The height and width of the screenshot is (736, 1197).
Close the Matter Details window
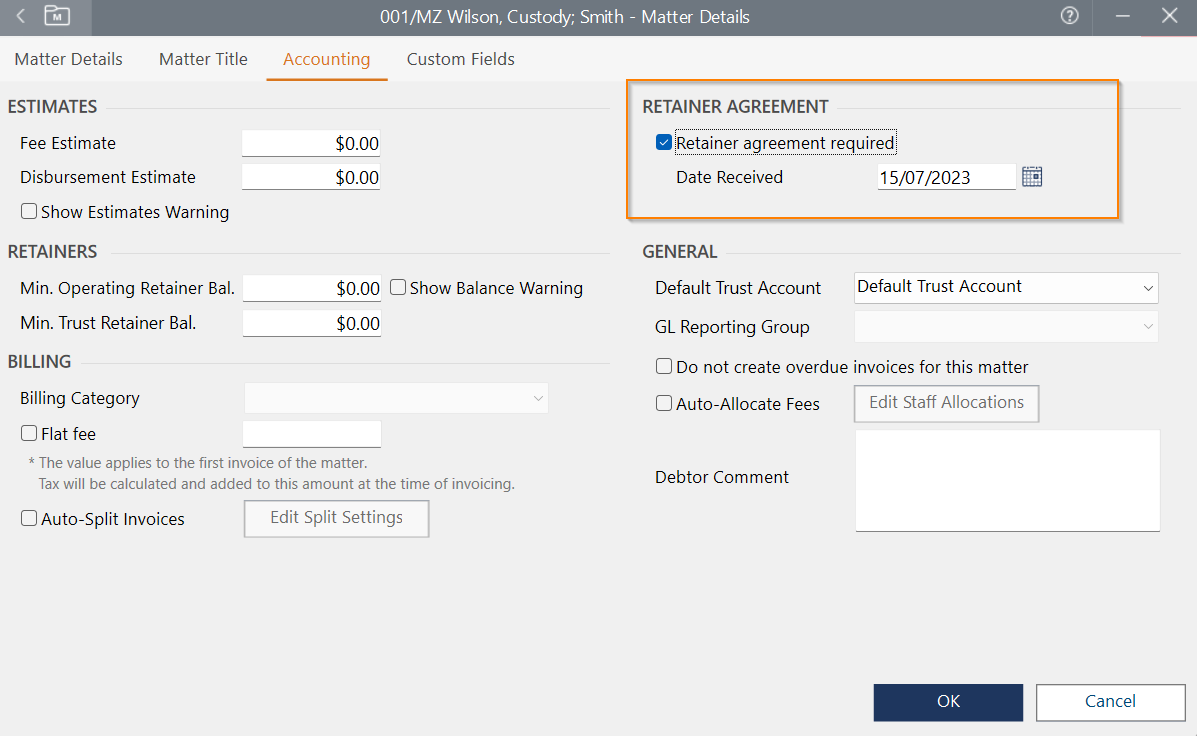1168,16
